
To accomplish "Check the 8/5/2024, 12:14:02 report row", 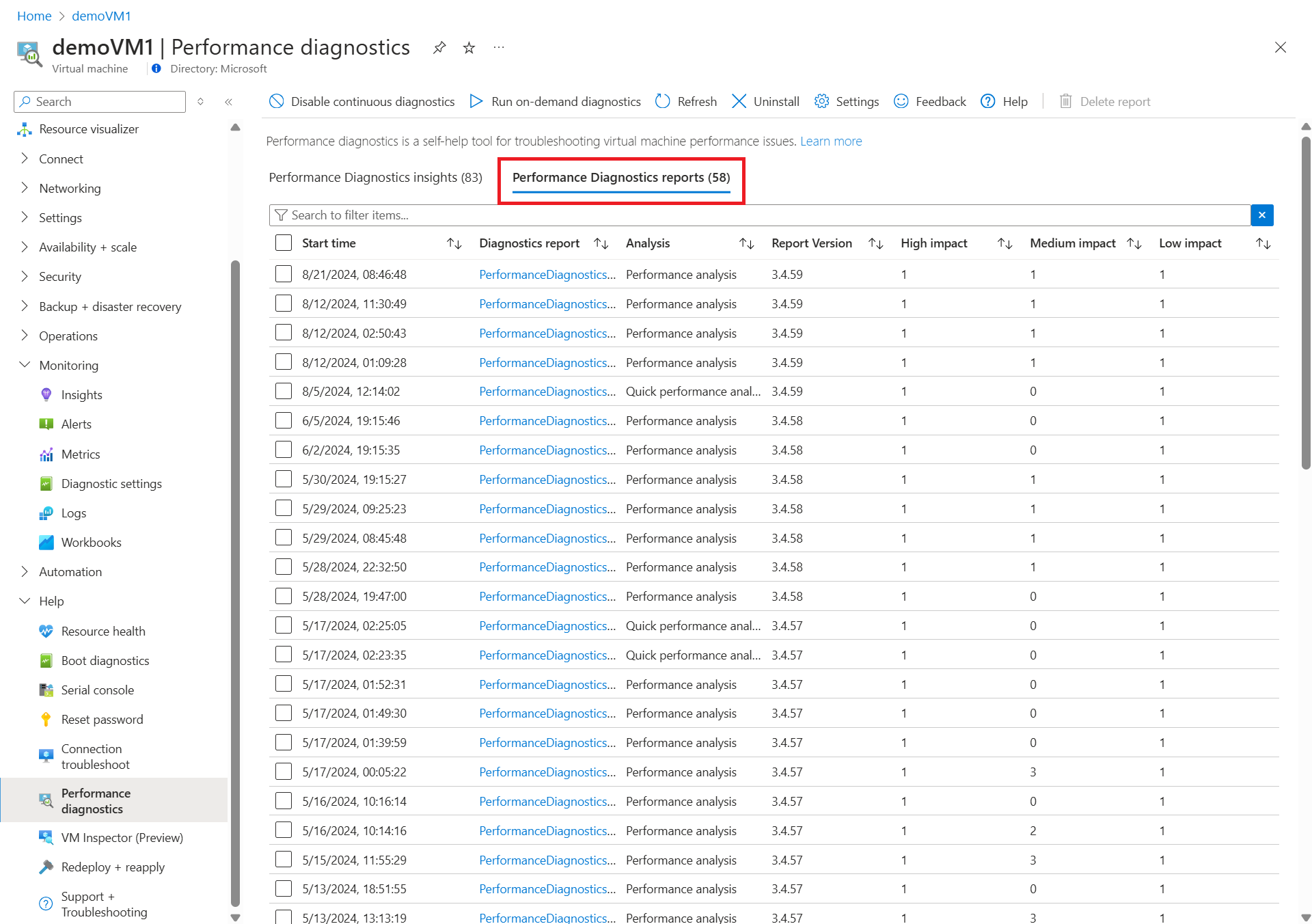I will [283, 391].
